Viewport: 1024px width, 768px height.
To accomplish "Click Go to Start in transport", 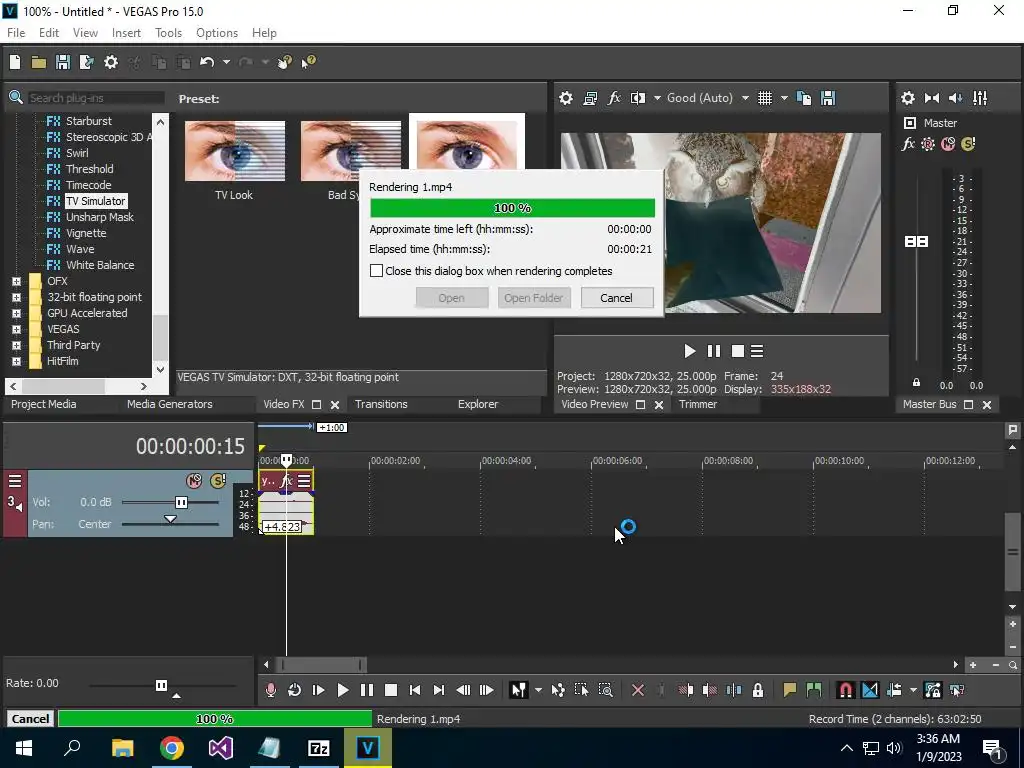I will click(x=415, y=690).
